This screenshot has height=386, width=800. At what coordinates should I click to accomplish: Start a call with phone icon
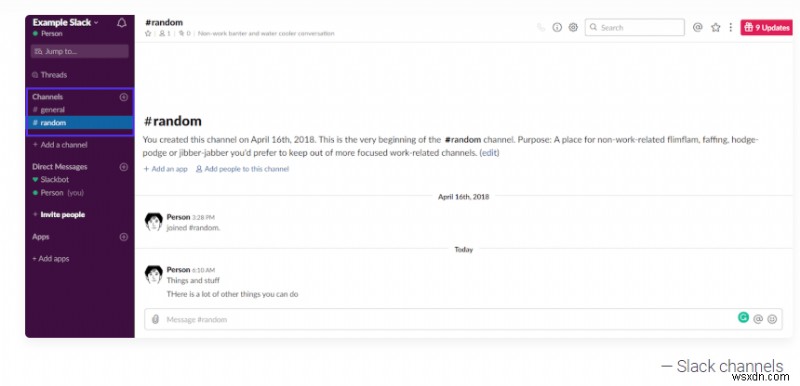541,28
